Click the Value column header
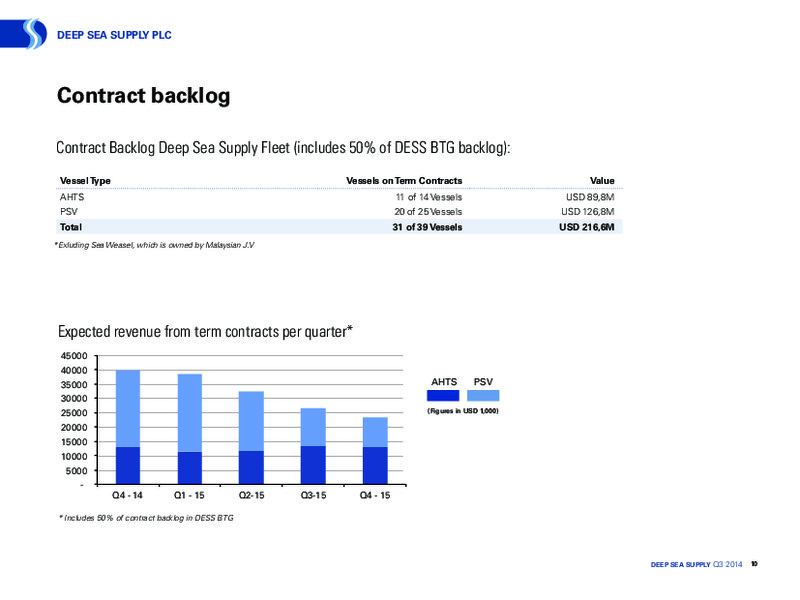Screen dimensions: 800x600 click(x=602, y=181)
